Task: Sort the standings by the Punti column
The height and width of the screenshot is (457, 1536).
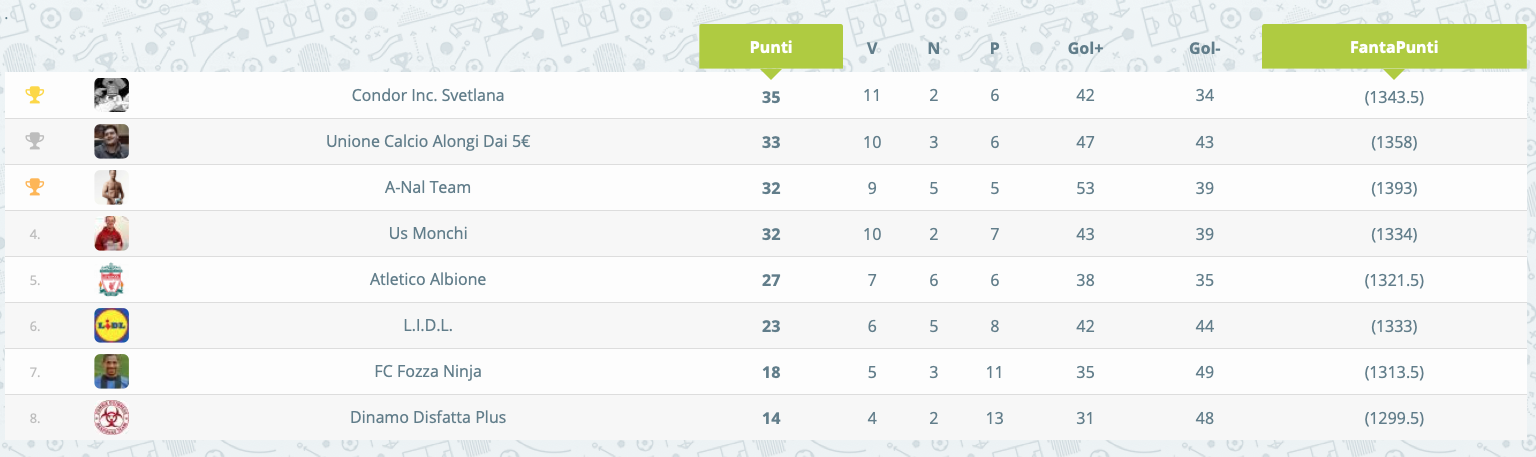Action: (x=771, y=47)
